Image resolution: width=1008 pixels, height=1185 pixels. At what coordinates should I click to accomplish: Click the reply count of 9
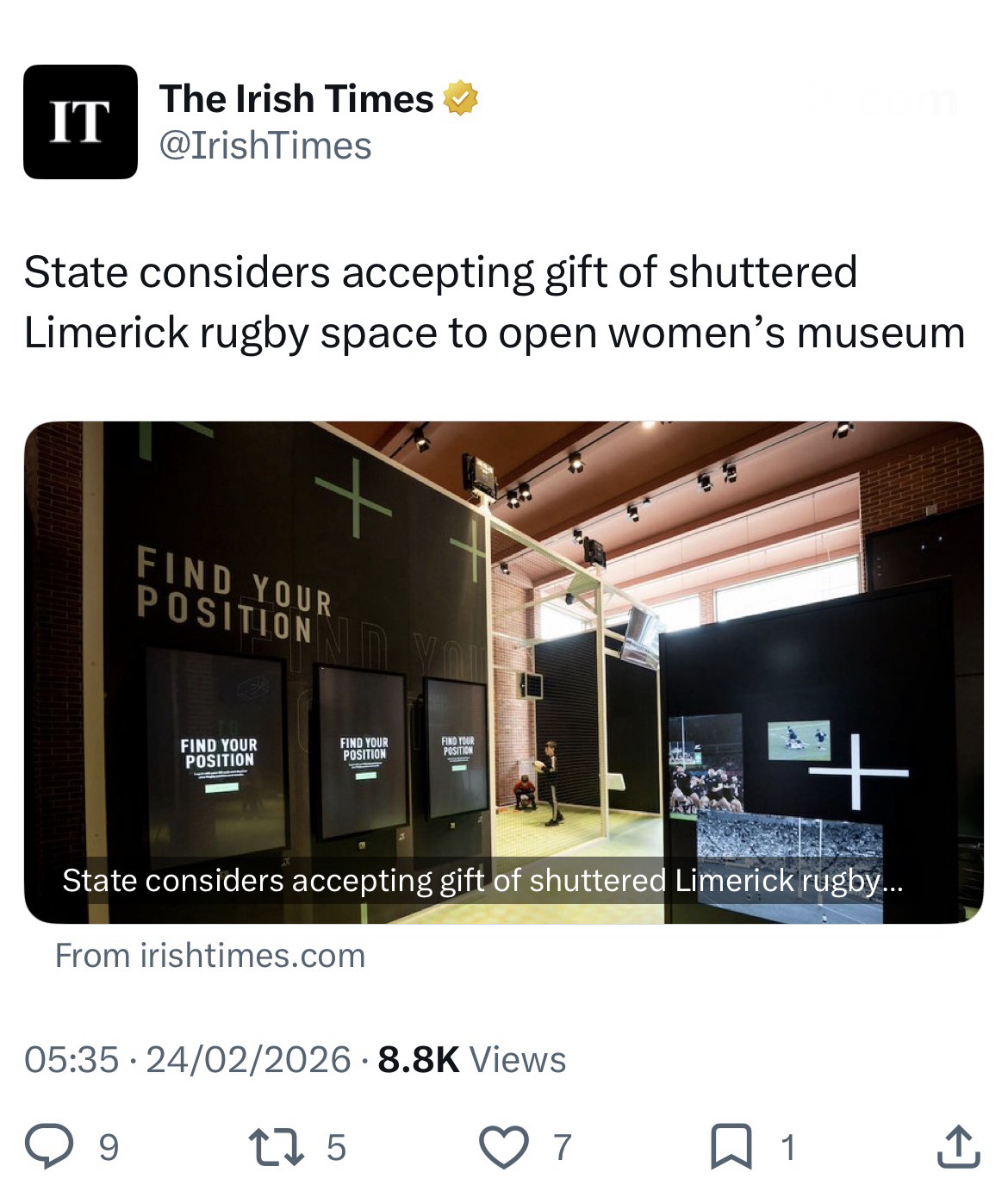[x=109, y=1147]
